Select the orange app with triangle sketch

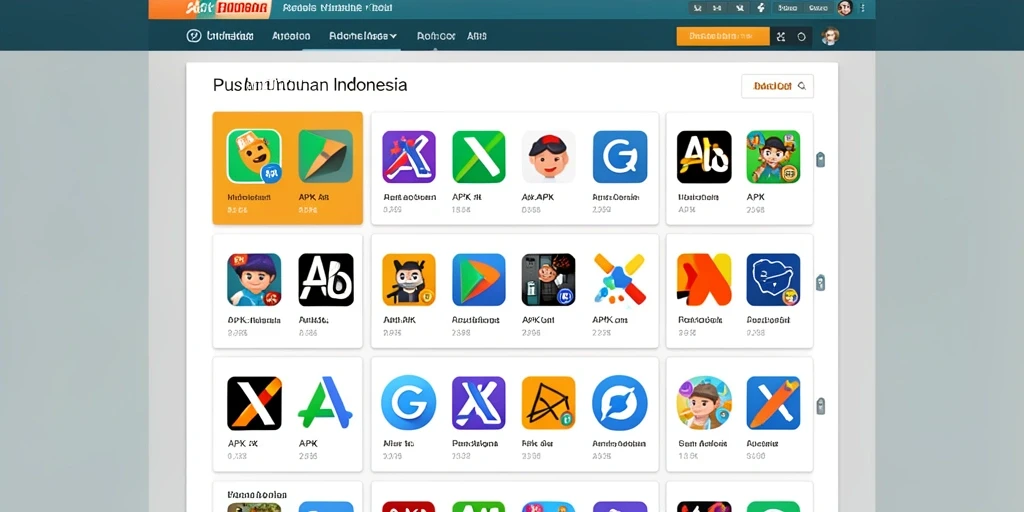(x=549, y=403)
